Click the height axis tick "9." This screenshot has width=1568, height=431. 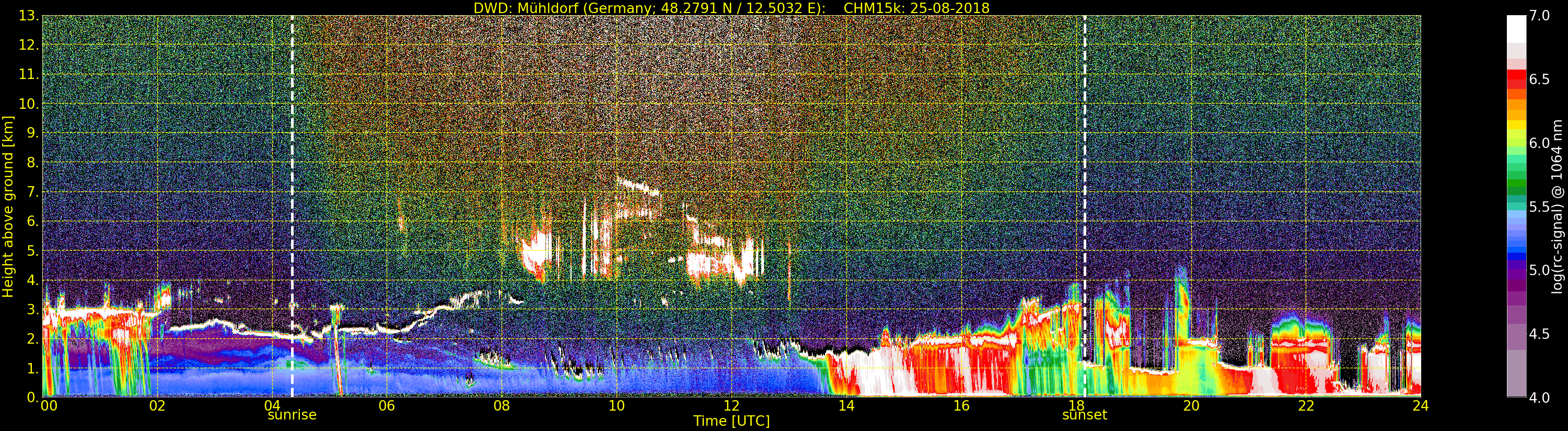click(33, 133)
